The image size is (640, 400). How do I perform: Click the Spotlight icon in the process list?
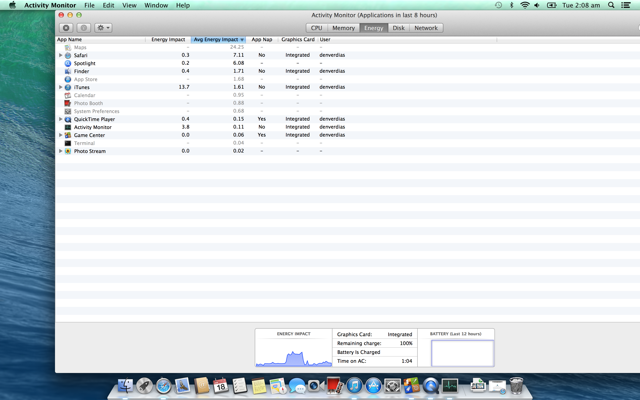[68, 63]
